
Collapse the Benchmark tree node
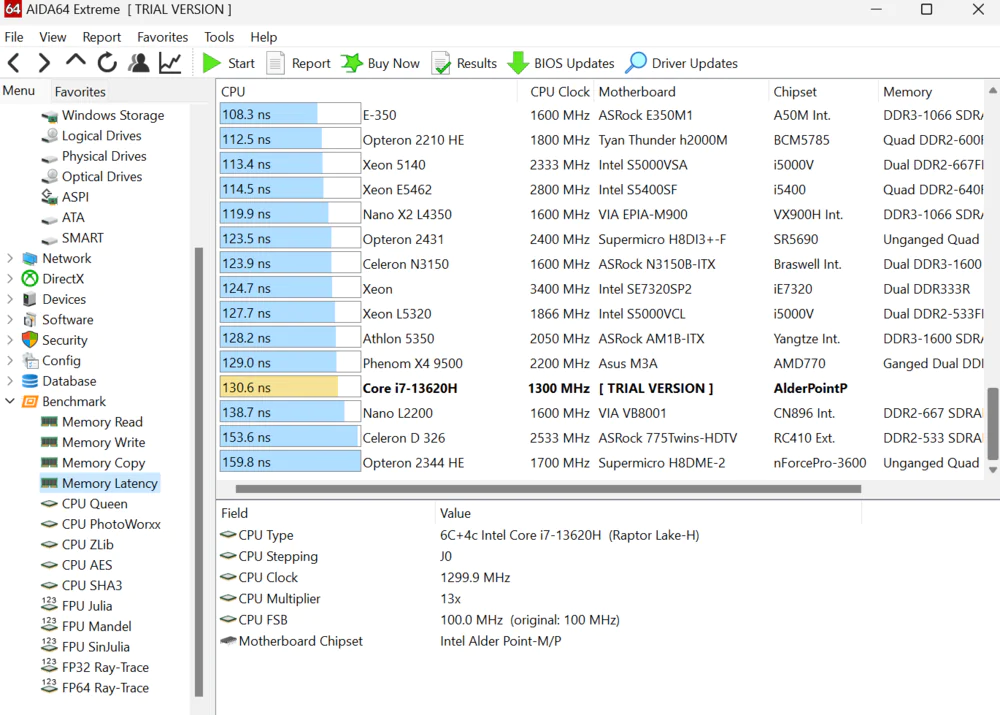(x=10, y=401)
